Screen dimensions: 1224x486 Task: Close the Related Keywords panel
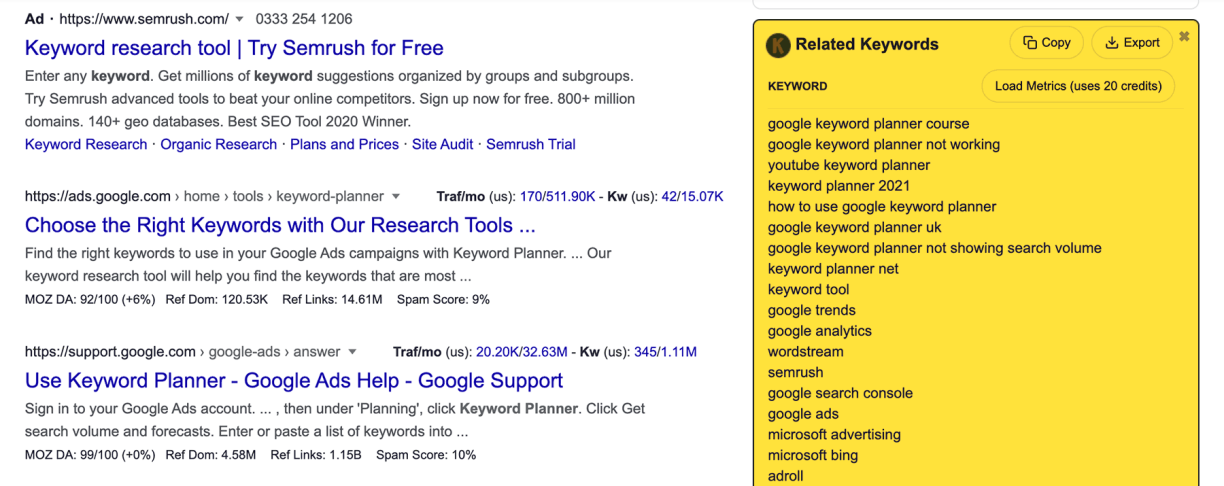(x=1184, y=37)
